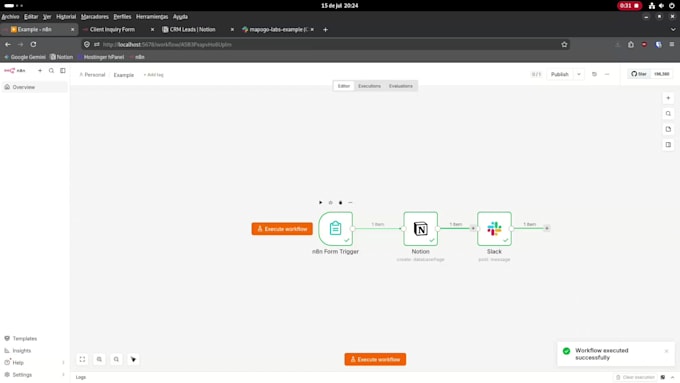Fit canvas to view icon
This screenshot has height=383, width=680.
pos(82,359)
